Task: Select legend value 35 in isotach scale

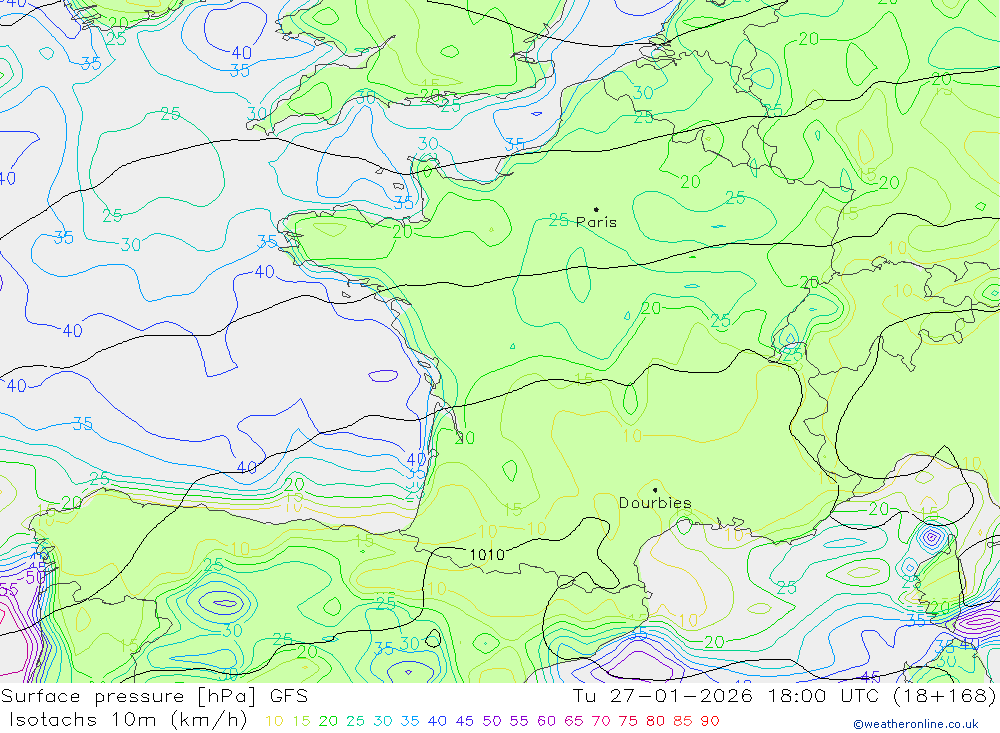Action: pyautogui.click(x=409, y=721)
